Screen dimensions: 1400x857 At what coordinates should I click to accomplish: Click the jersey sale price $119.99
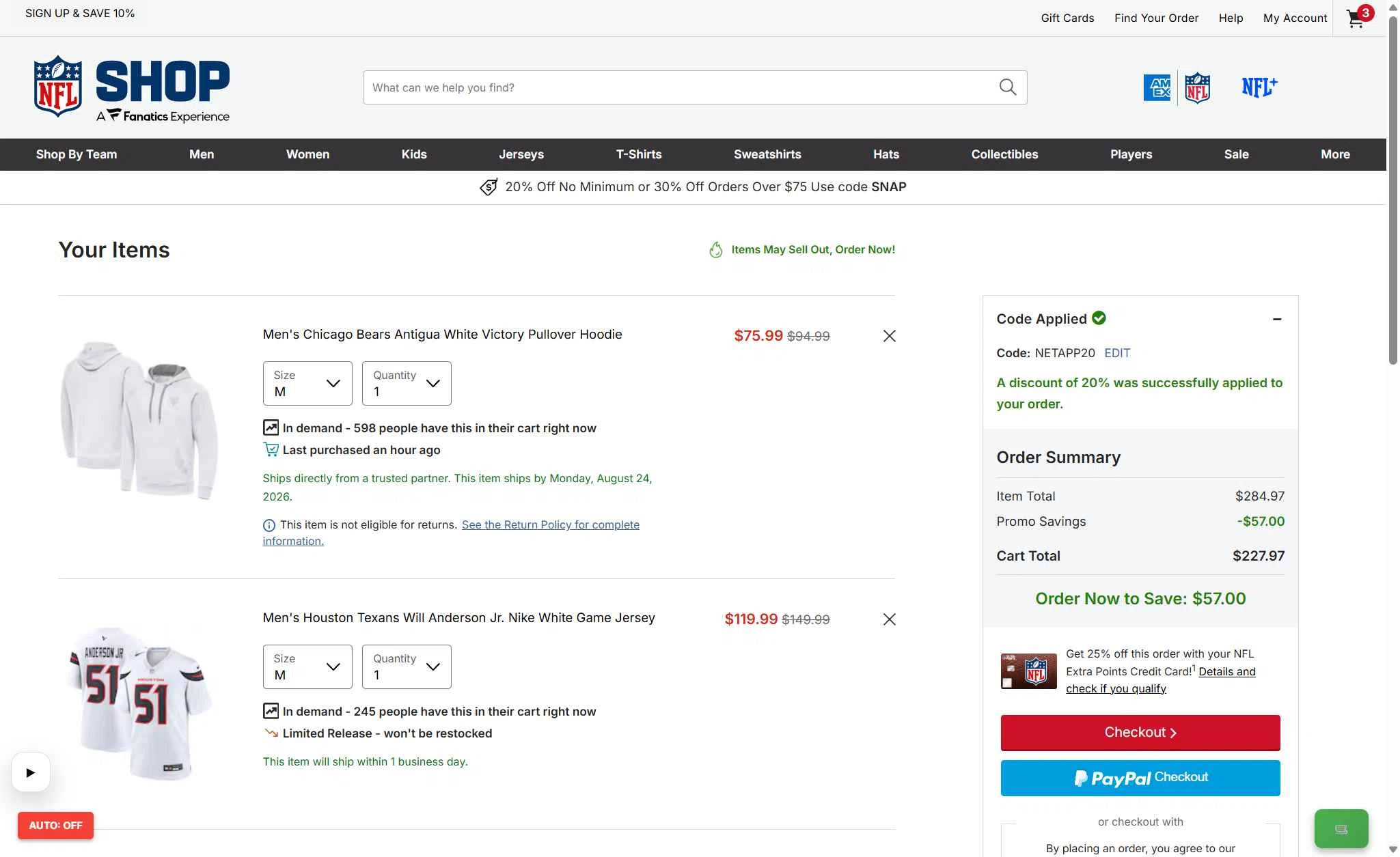click(x=751, y=619)
